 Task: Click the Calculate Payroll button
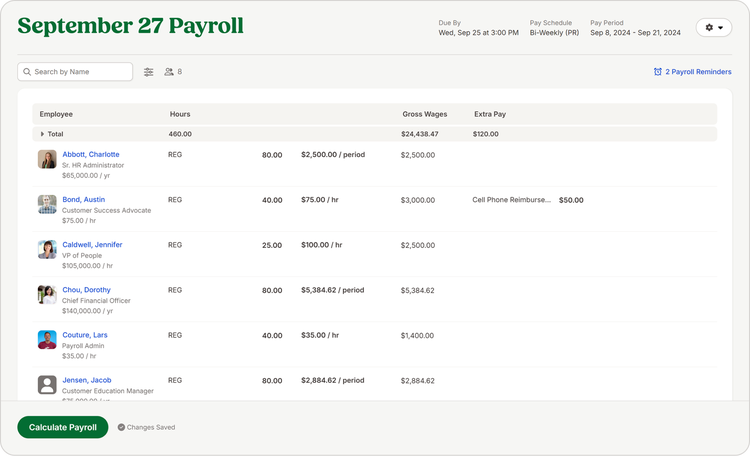[63, 427]
